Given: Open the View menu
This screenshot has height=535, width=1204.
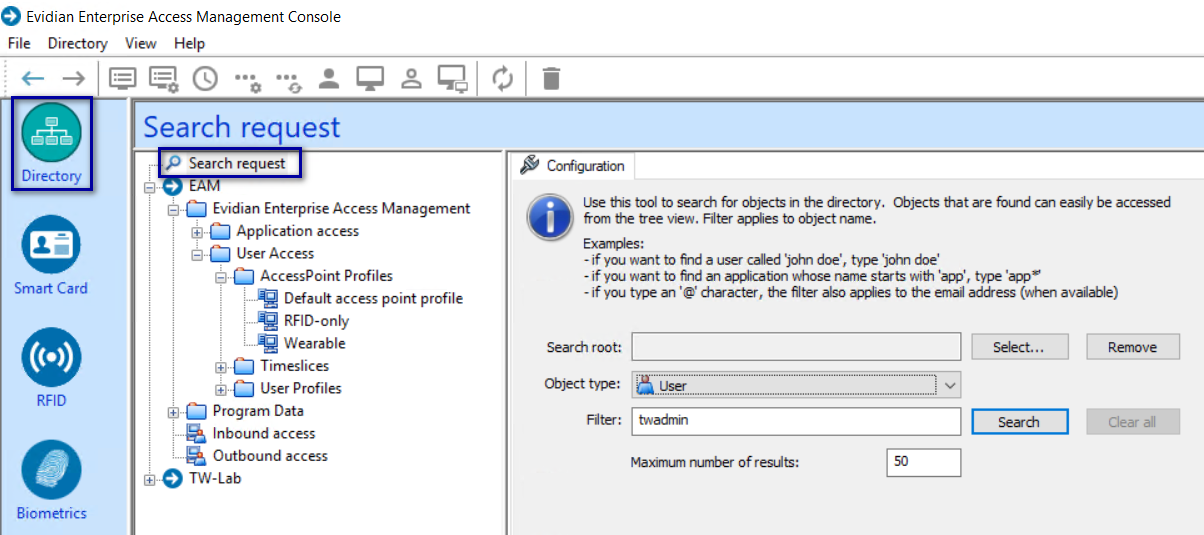Looking at the screenshot, I should click(140, 43).
